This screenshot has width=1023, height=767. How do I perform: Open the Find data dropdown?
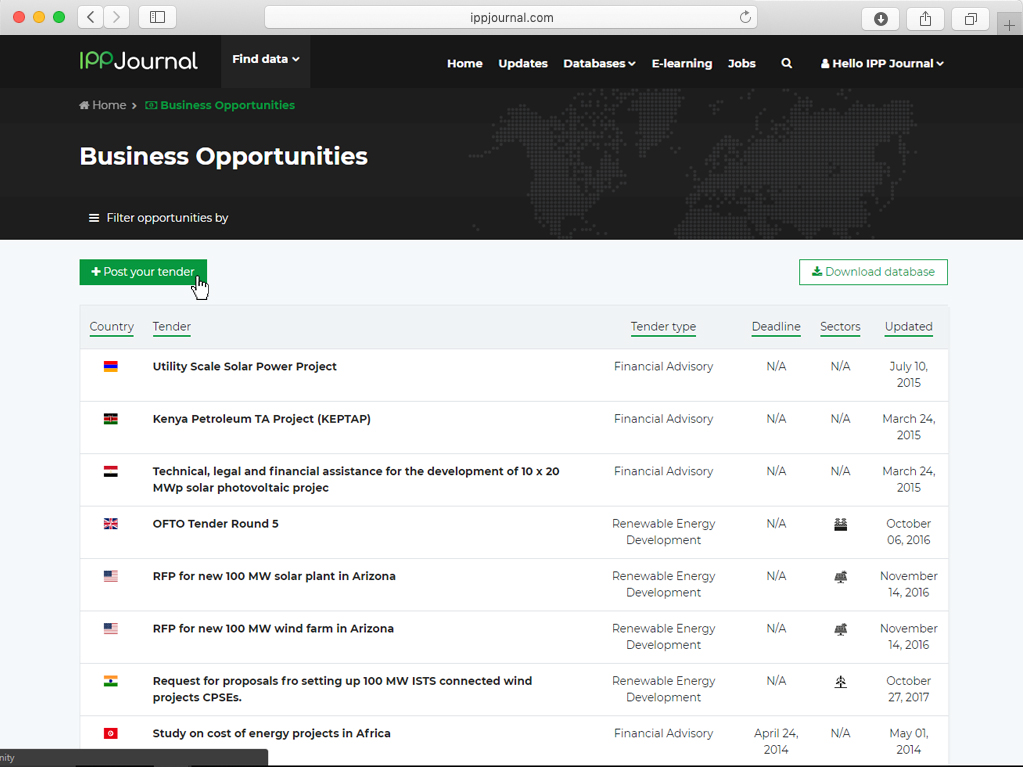tap(265, 60)
